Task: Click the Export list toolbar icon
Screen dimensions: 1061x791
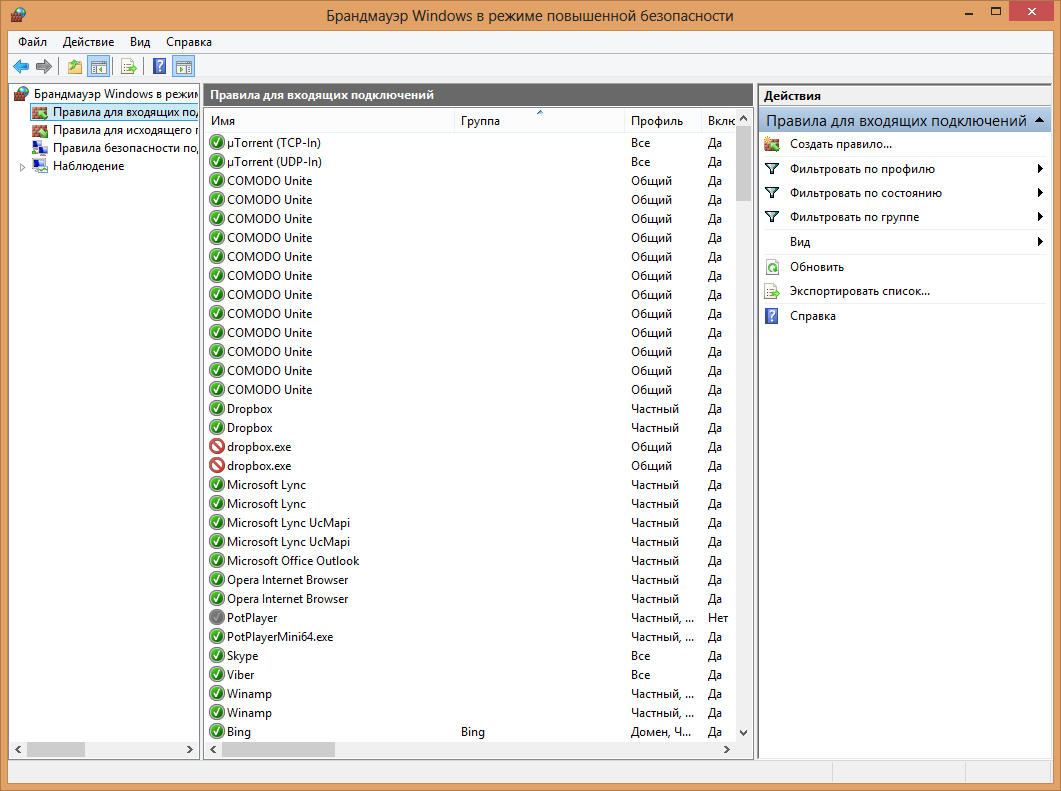Action: 129,66
